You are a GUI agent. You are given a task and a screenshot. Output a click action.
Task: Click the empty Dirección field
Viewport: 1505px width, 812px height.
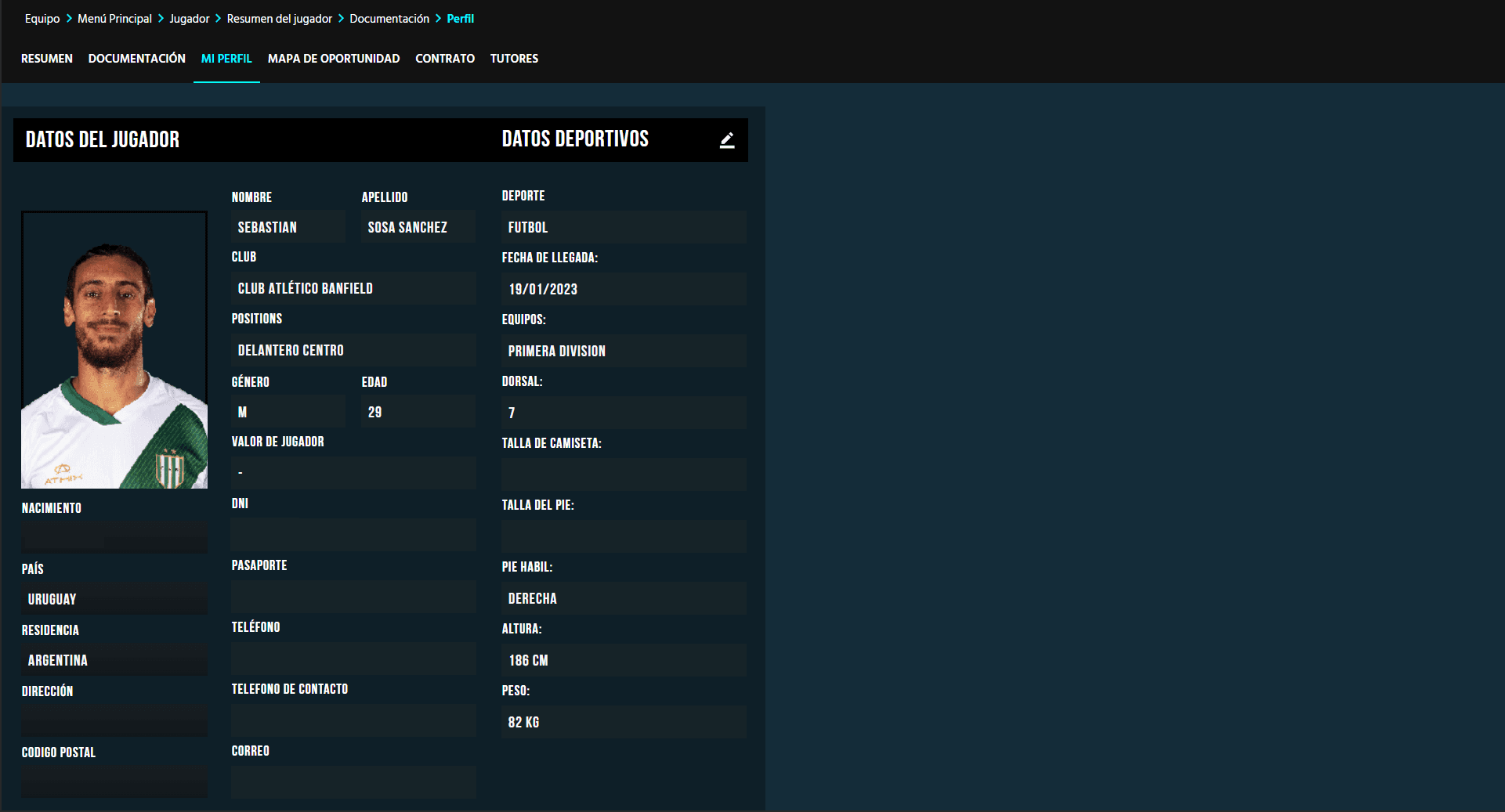click(114, 721)
